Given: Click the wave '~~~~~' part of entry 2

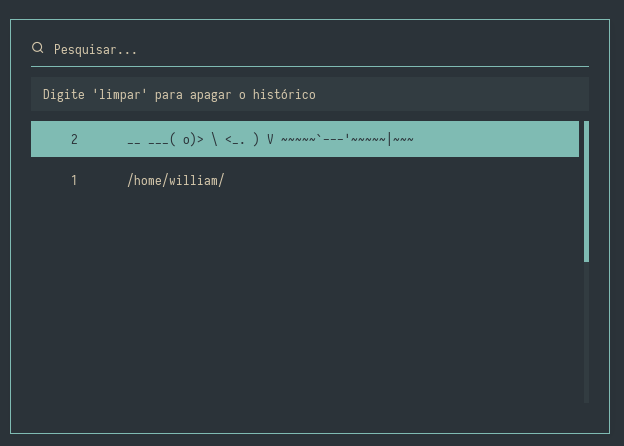Looking at the screenshot, I should 298,139.
